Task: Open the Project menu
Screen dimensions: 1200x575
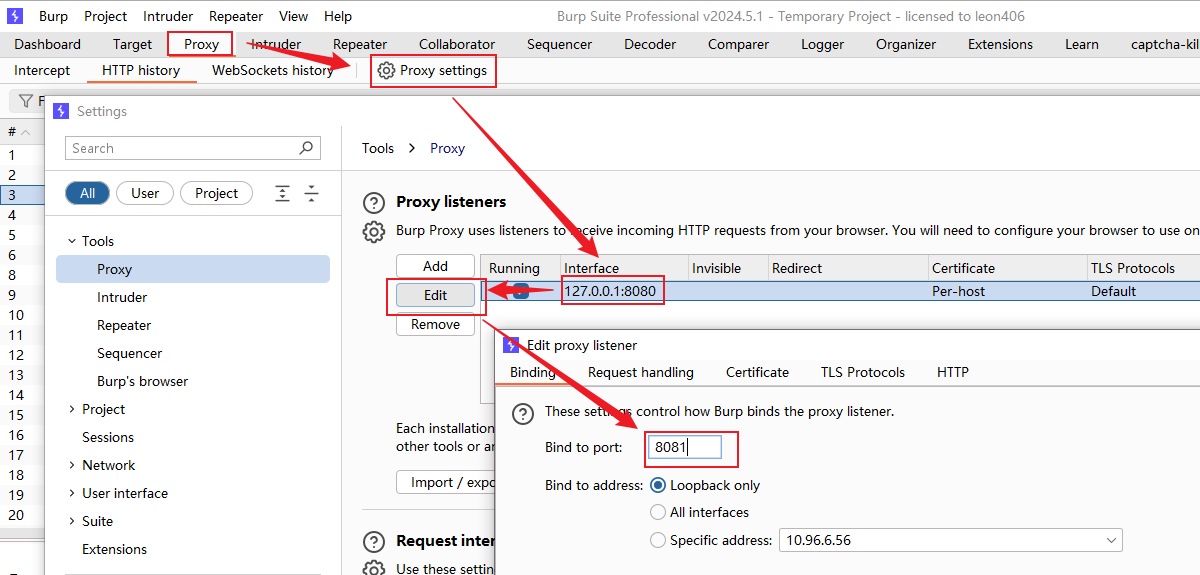Action: [106, 16]
